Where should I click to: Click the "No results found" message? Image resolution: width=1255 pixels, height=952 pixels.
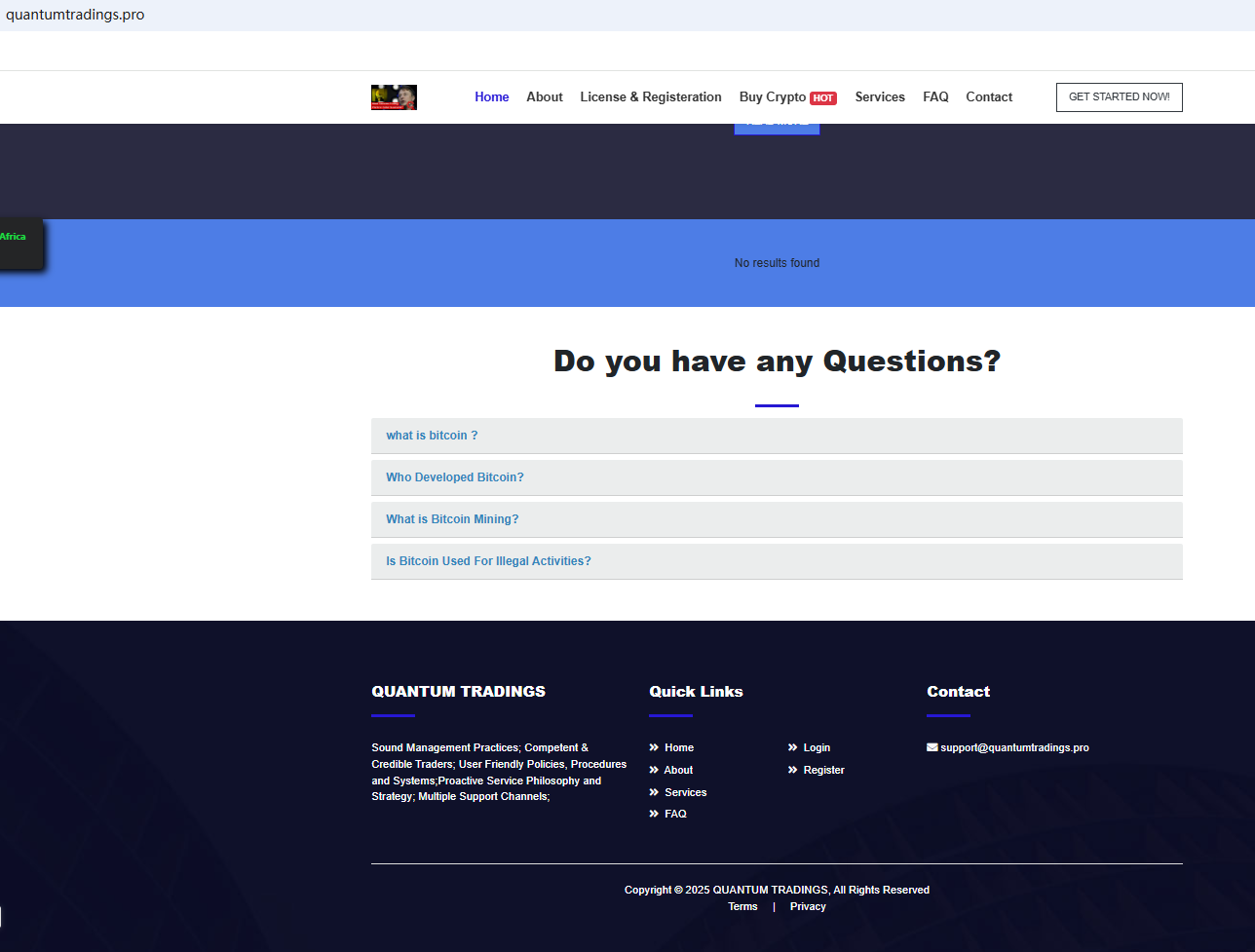[x=777, y=263]
